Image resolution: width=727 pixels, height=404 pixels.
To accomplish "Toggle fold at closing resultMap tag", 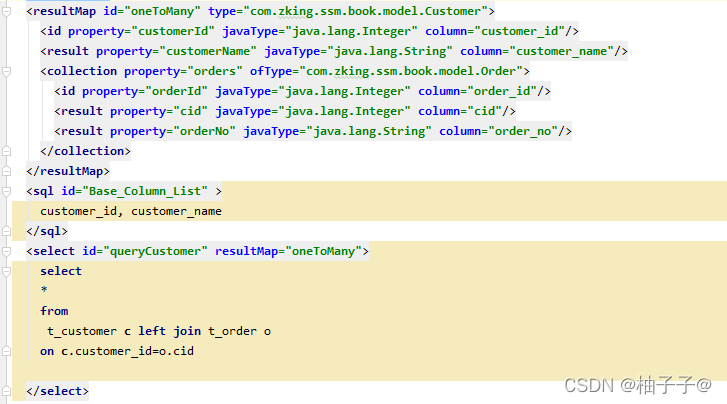I will tap(6, 171).
